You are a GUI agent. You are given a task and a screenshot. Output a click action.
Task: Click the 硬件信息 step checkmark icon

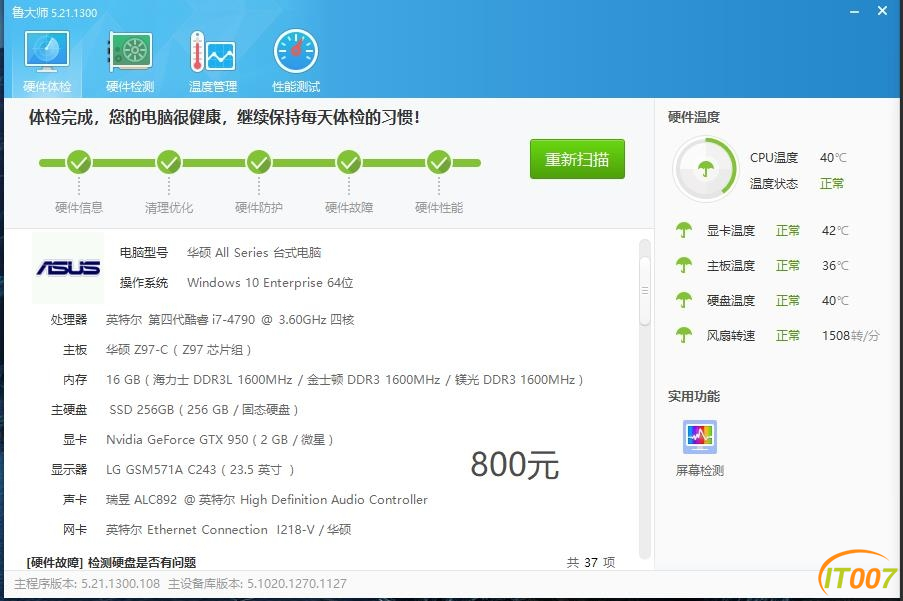click(x=79, y=163)
